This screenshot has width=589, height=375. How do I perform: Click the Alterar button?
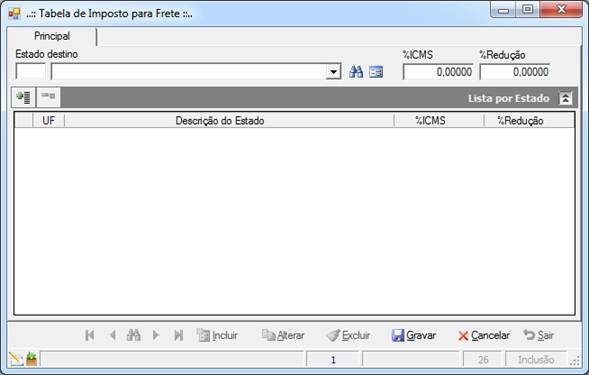click(283, 335)
